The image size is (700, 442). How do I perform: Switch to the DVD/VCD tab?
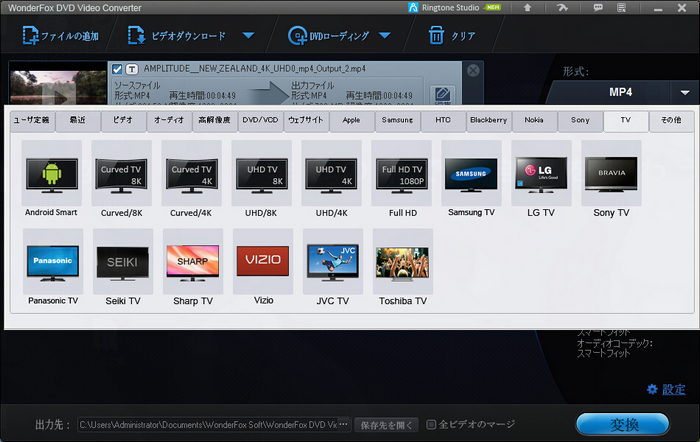point(260,121)
